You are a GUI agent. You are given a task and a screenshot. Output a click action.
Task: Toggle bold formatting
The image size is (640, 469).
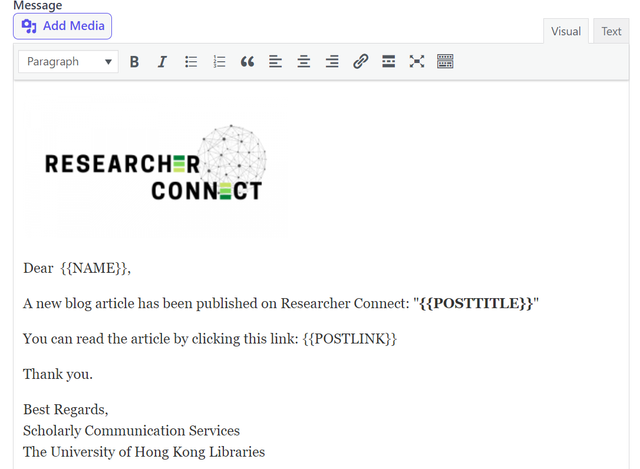(134, 62)
